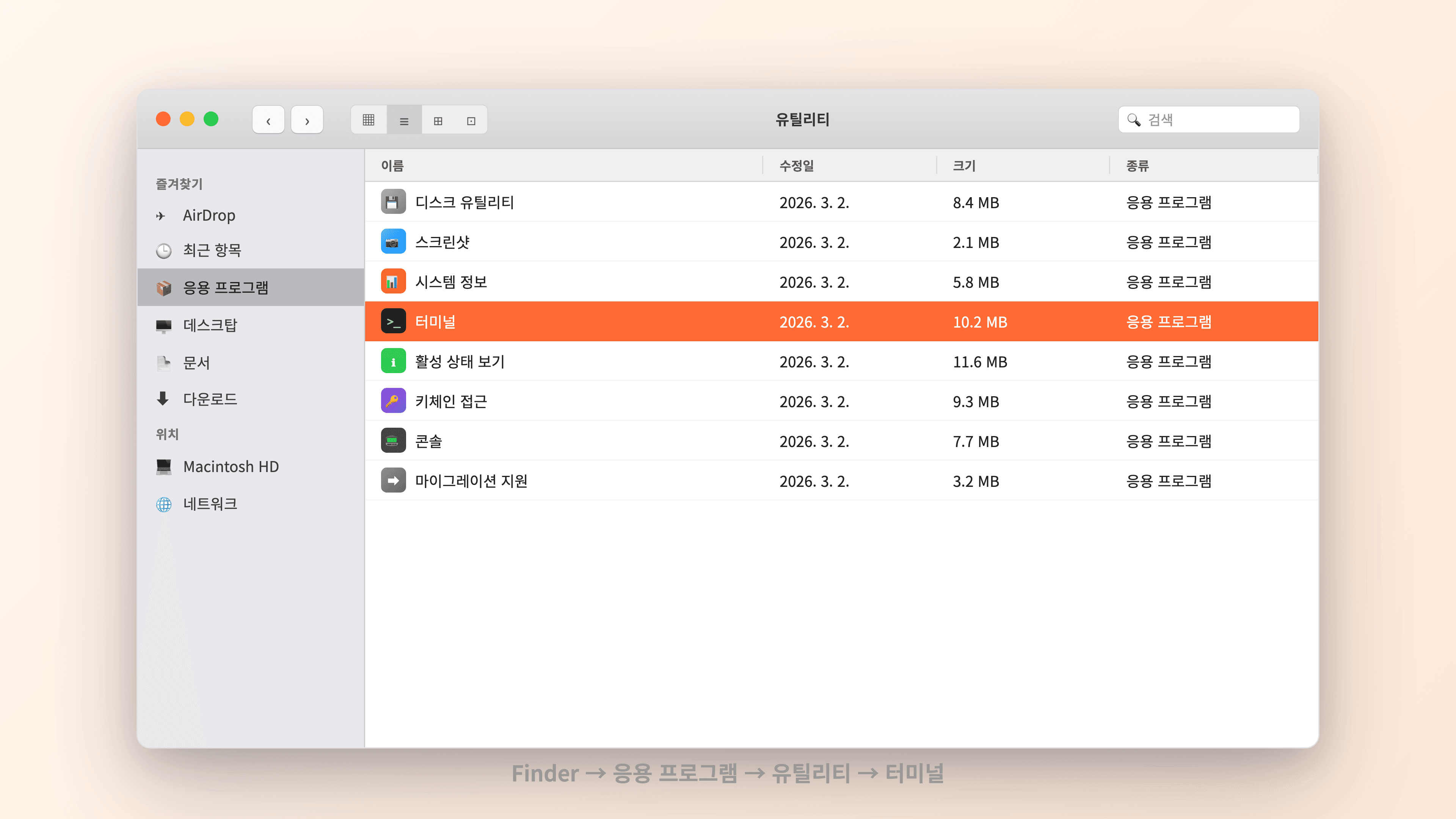The height and width of the screenshot is (819, 1456).
Task: Open 문서 in sidebar
Action: 251,362
